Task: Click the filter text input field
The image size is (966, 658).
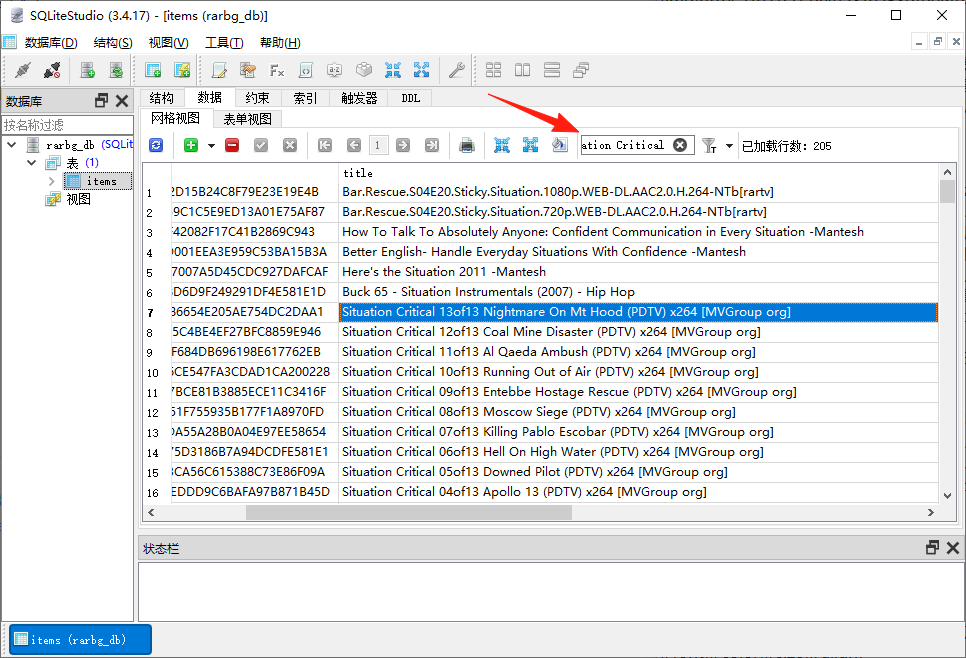Action: pyautogui.click(x=624, y=145)
